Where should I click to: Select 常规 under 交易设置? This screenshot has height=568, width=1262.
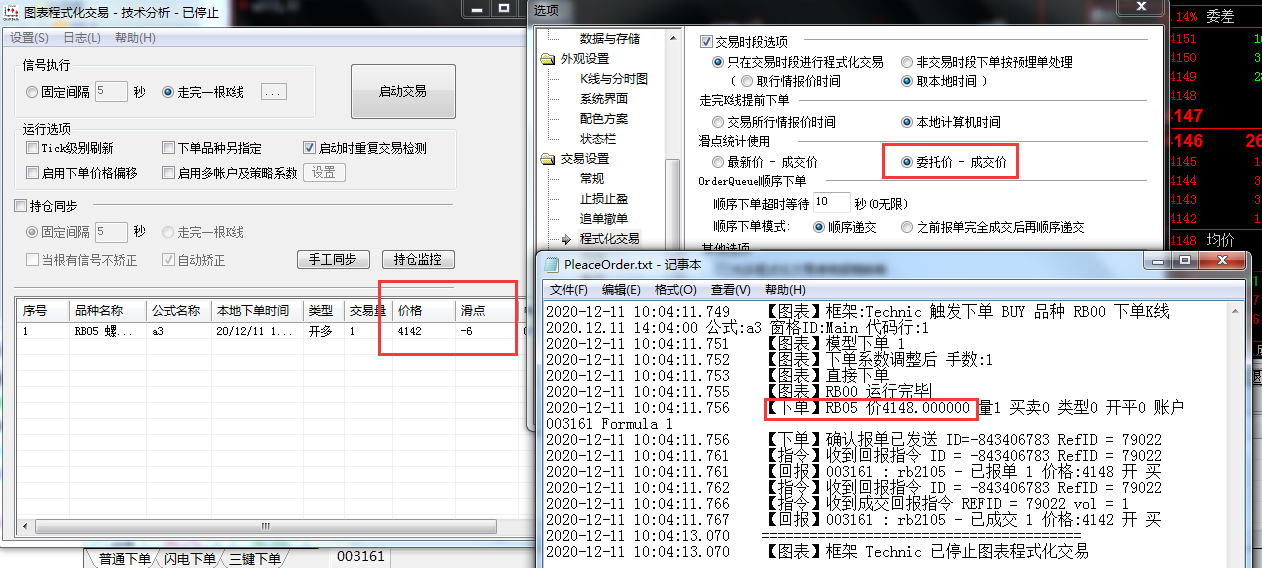pos(591,179)
